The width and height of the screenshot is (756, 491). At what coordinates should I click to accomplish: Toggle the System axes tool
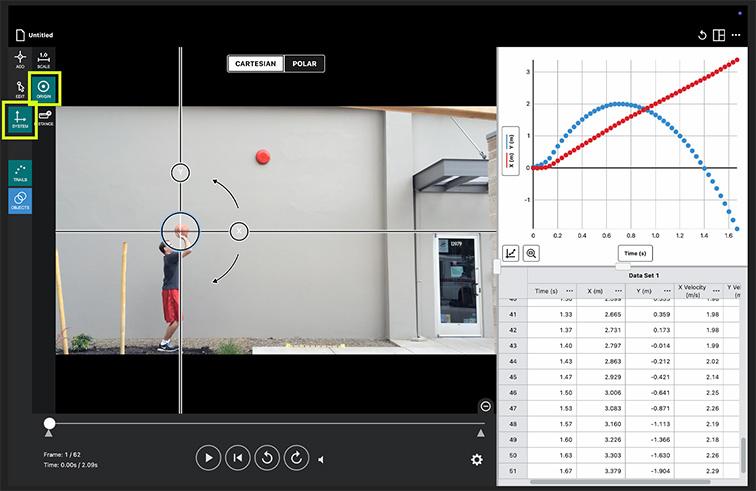click(20, 119)
